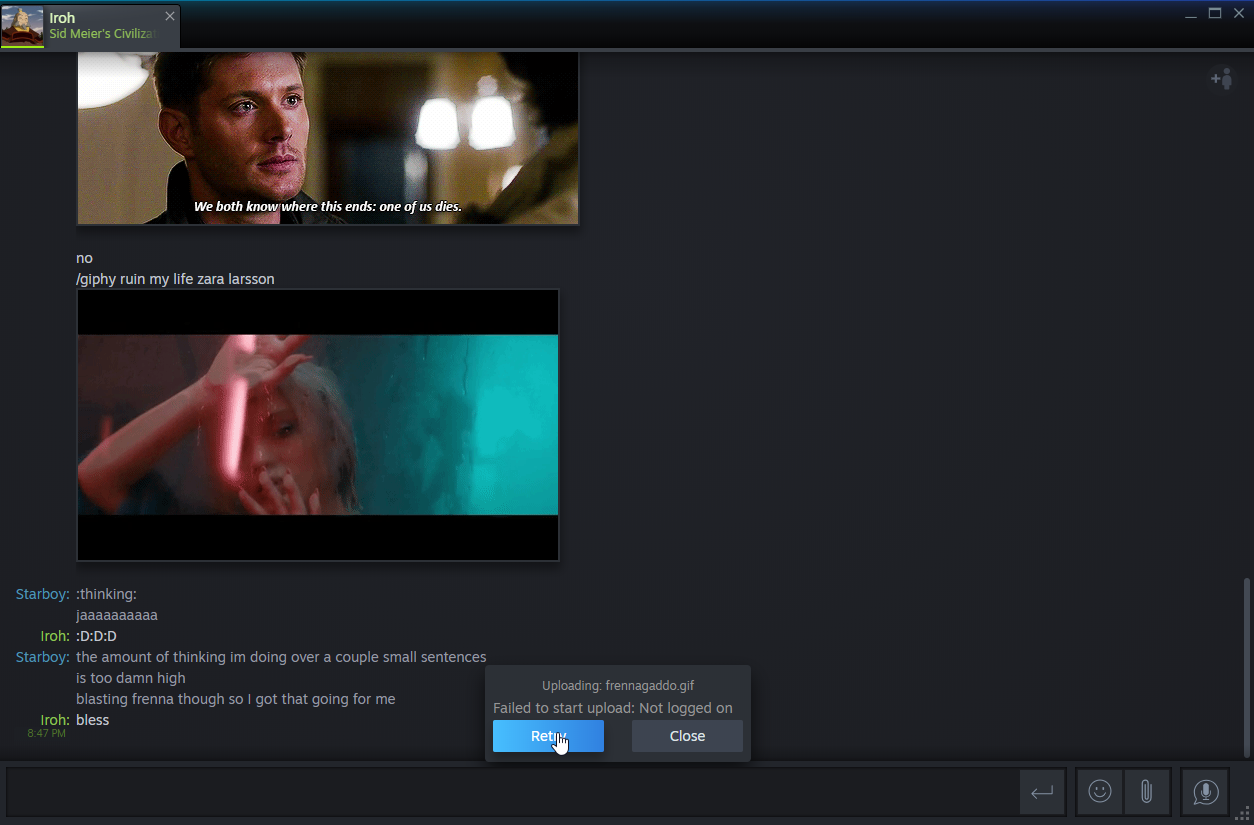The height and width of the screenshot is (825, 1254).
Task: Focus the message text input box
Action: 510,792
